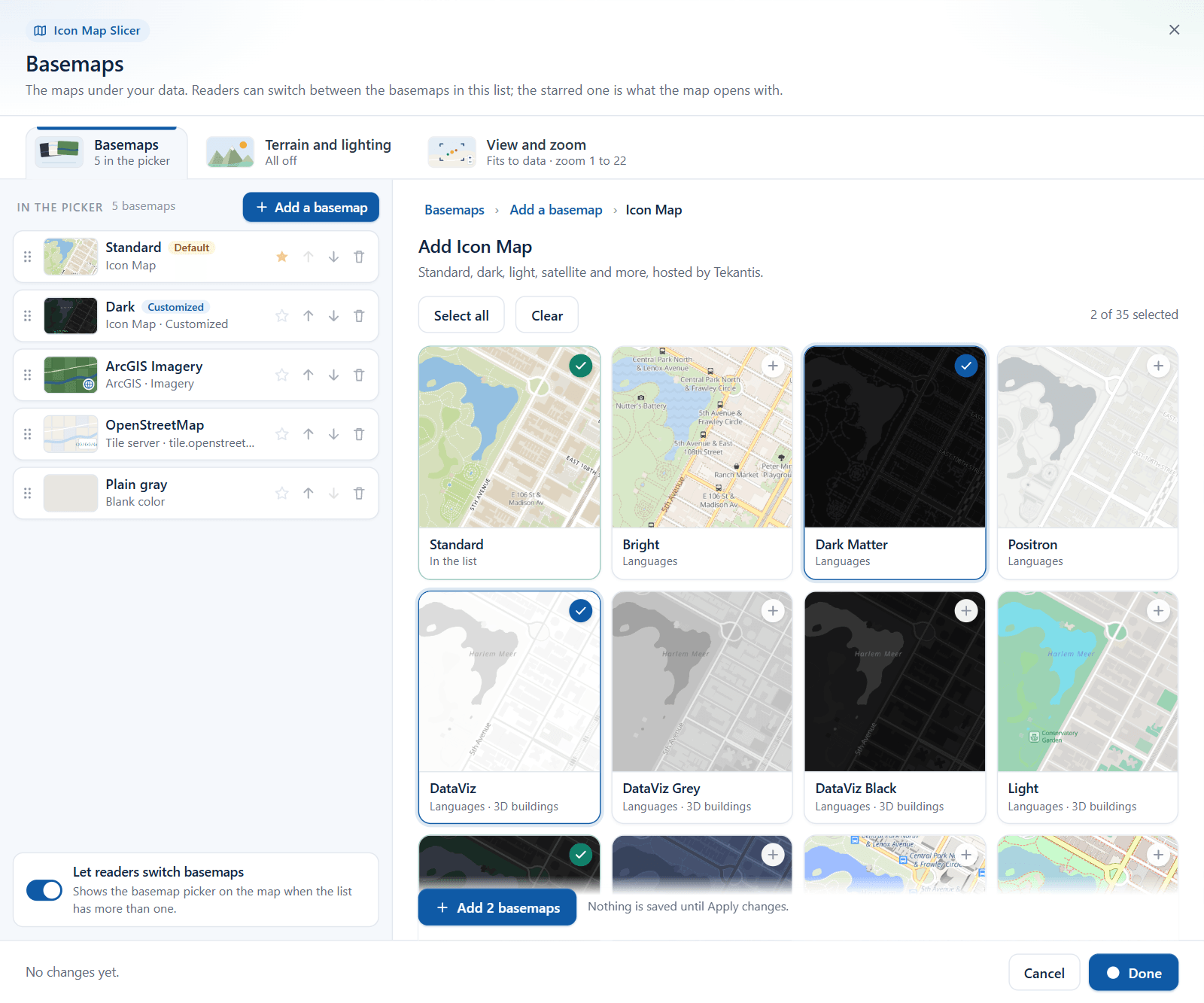Star the Plain gray basemap
This screenshot has width=1204, height=1003.
coord(282,493)
